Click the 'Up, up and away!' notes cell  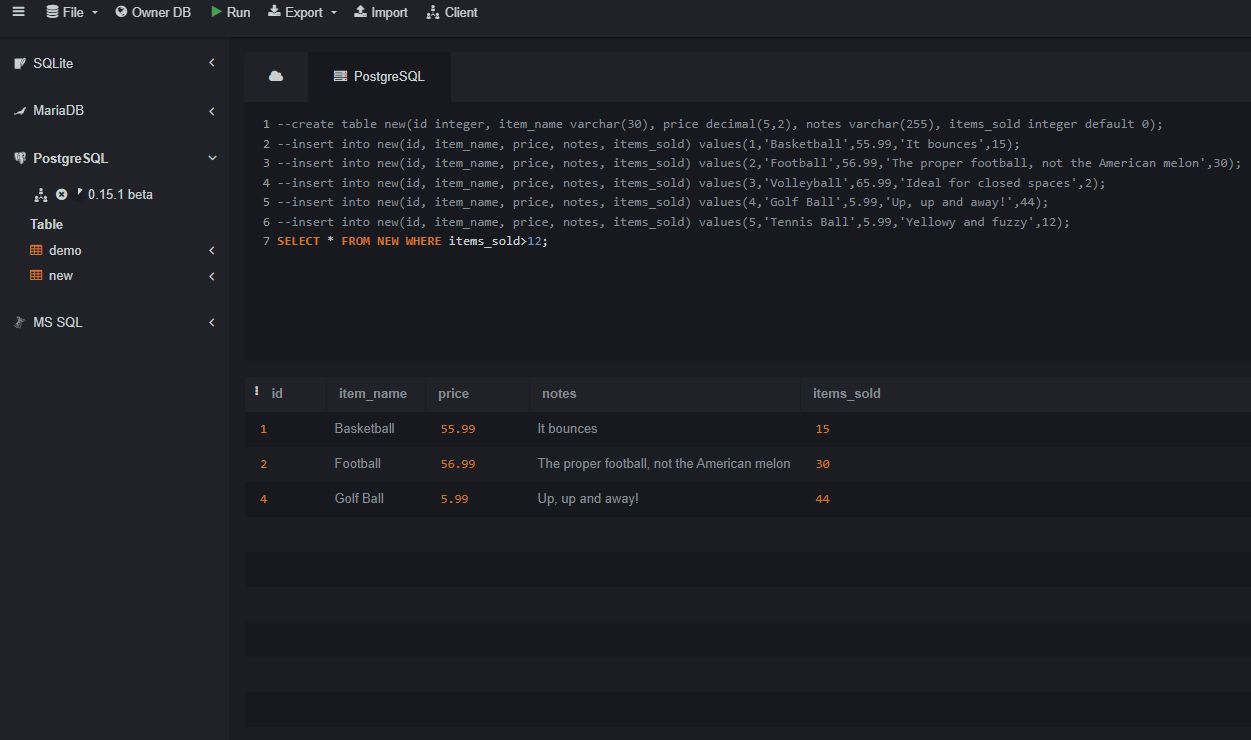[x=588, y=498]
